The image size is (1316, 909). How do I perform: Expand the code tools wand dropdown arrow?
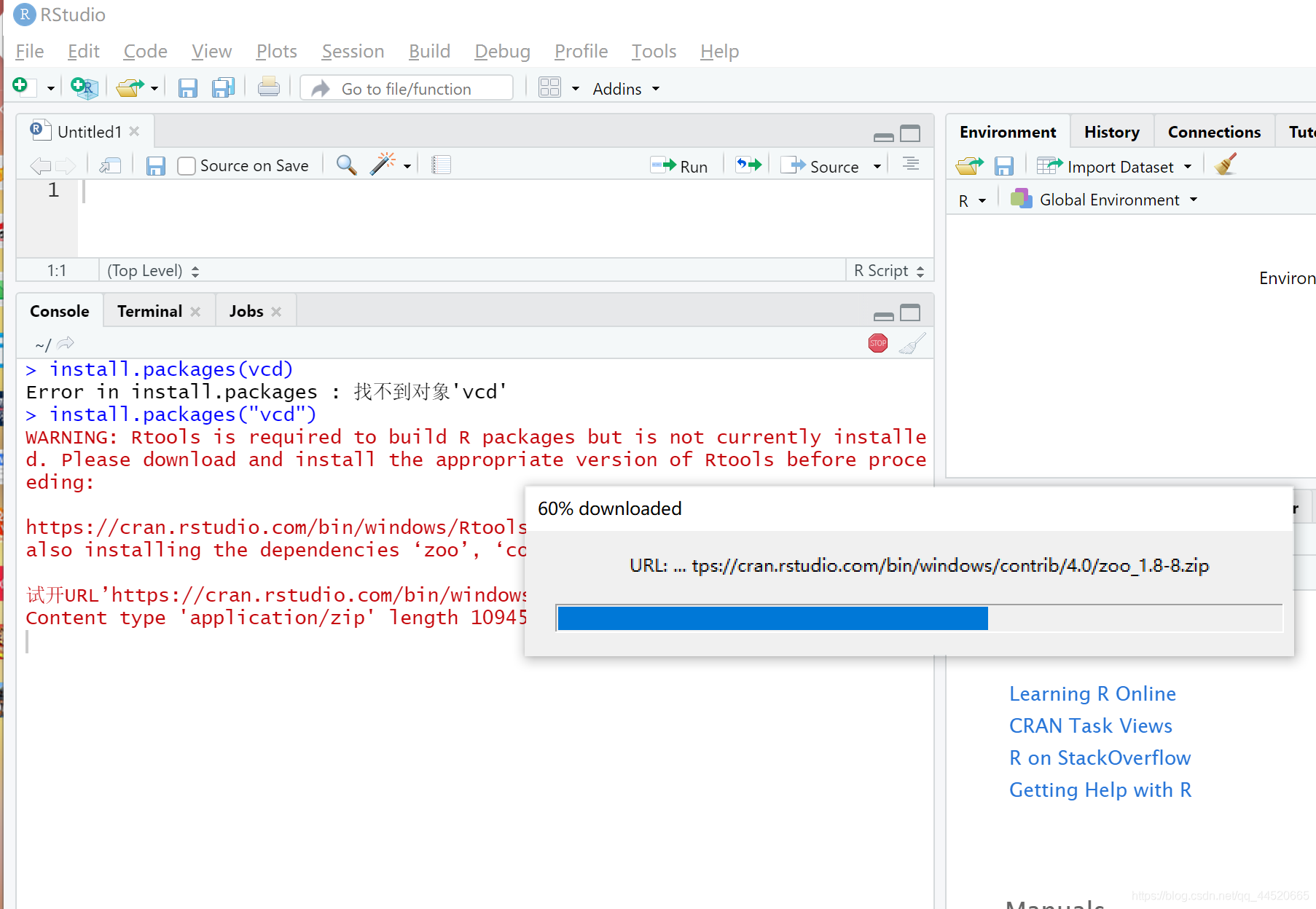coord(407,167)
